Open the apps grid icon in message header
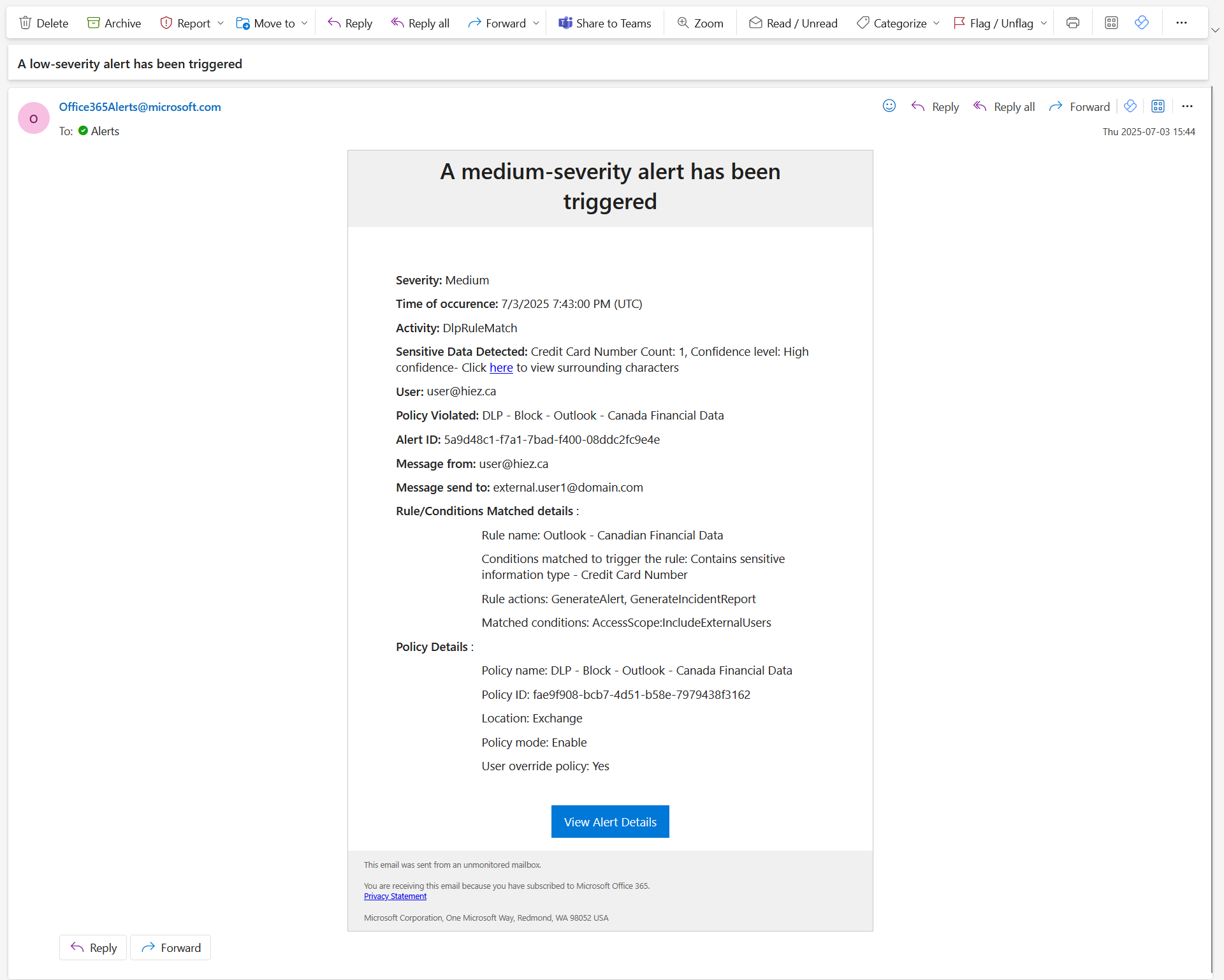1224x980 pixels. (x=1158, y=106)
